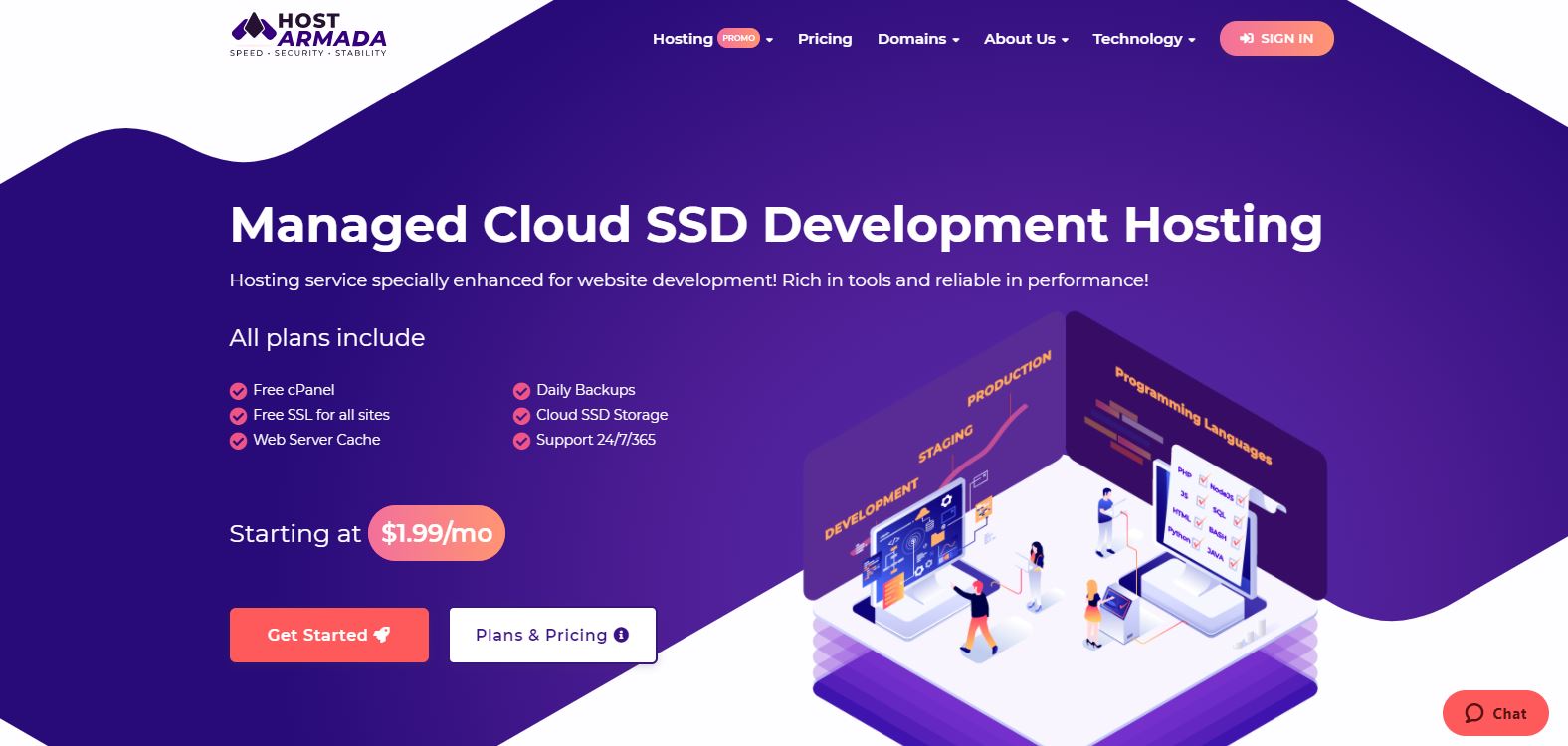Open the Chat widget
The image size is (1568, 746).
coord(1495,713)
